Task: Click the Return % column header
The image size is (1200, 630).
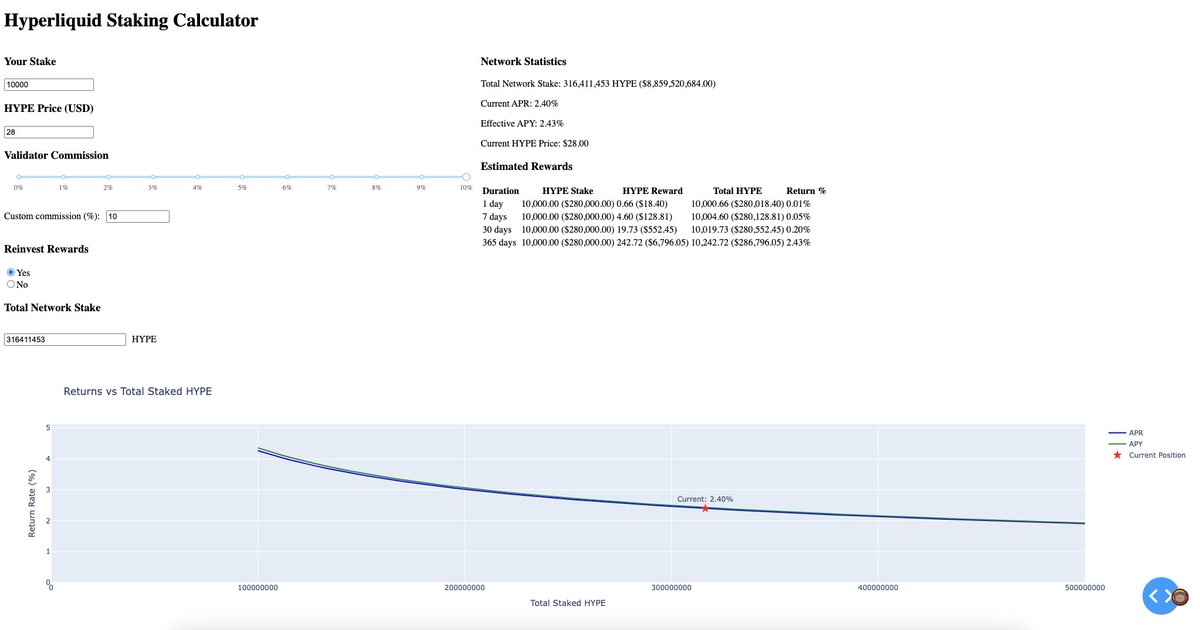Action: [x=806, y=190]
